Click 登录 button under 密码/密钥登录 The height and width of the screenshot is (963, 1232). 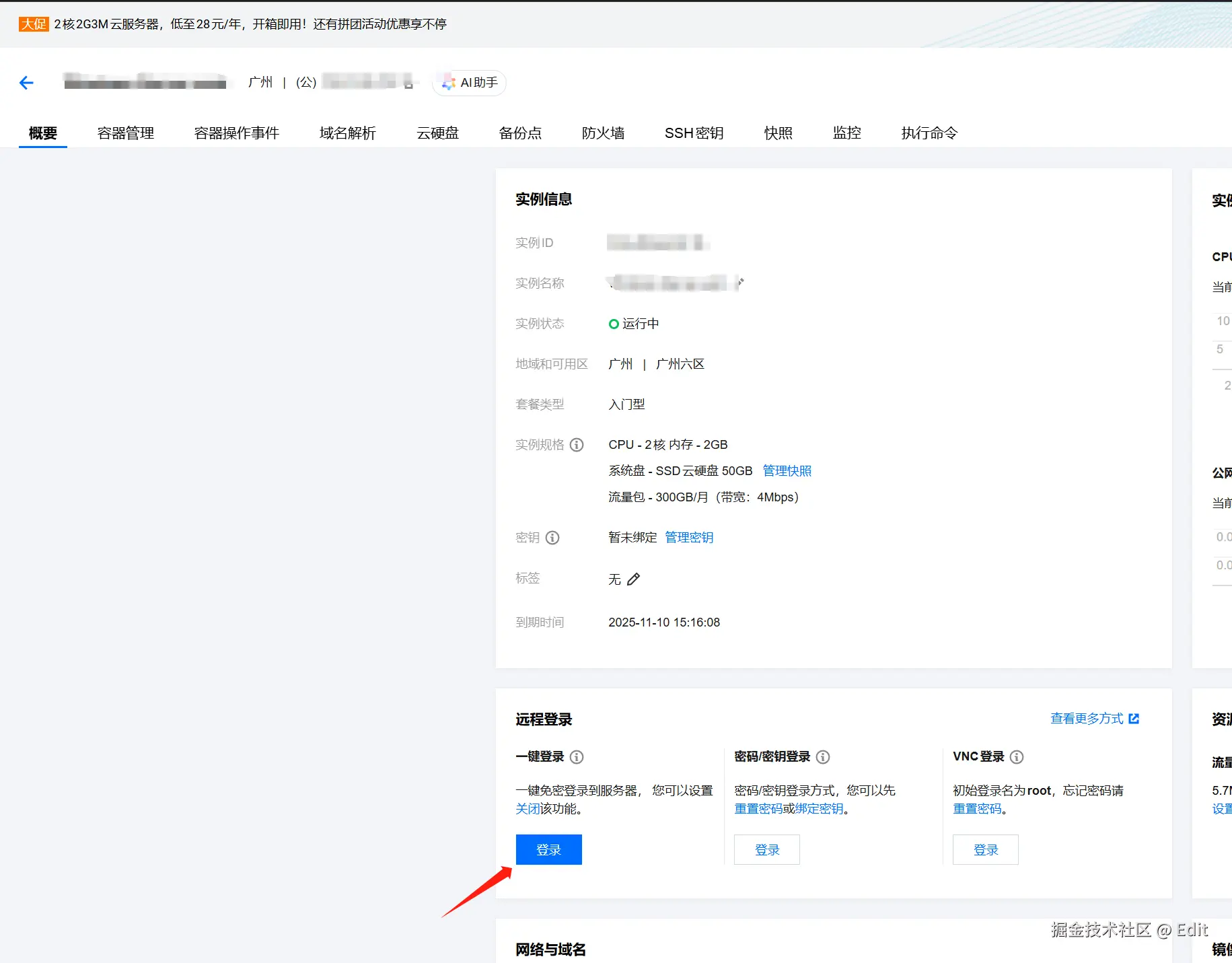767,850
